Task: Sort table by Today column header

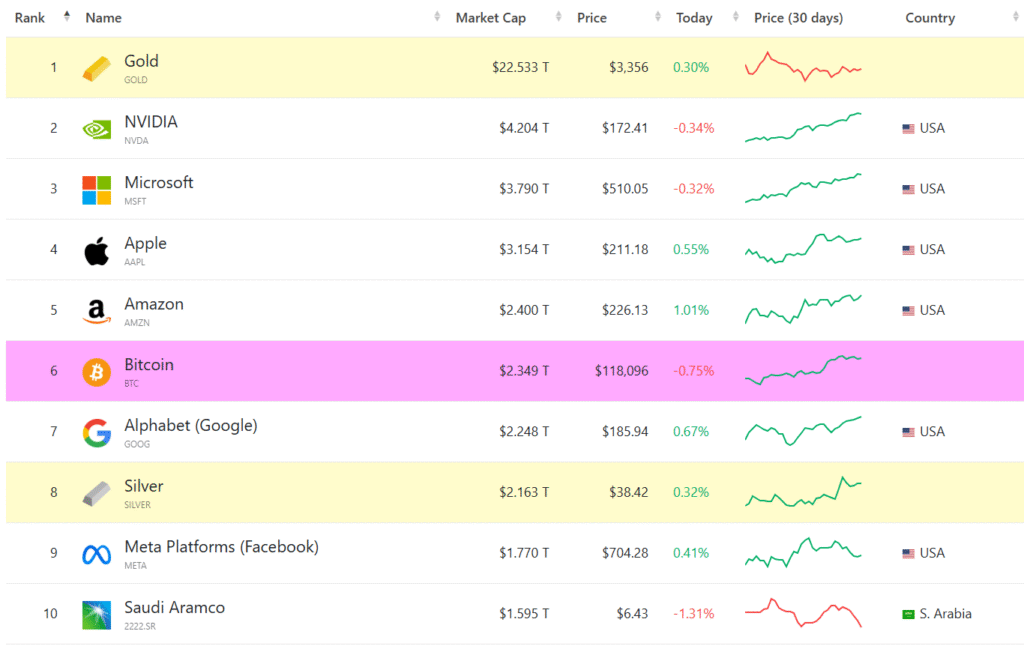Action: [x=694, y=18]
